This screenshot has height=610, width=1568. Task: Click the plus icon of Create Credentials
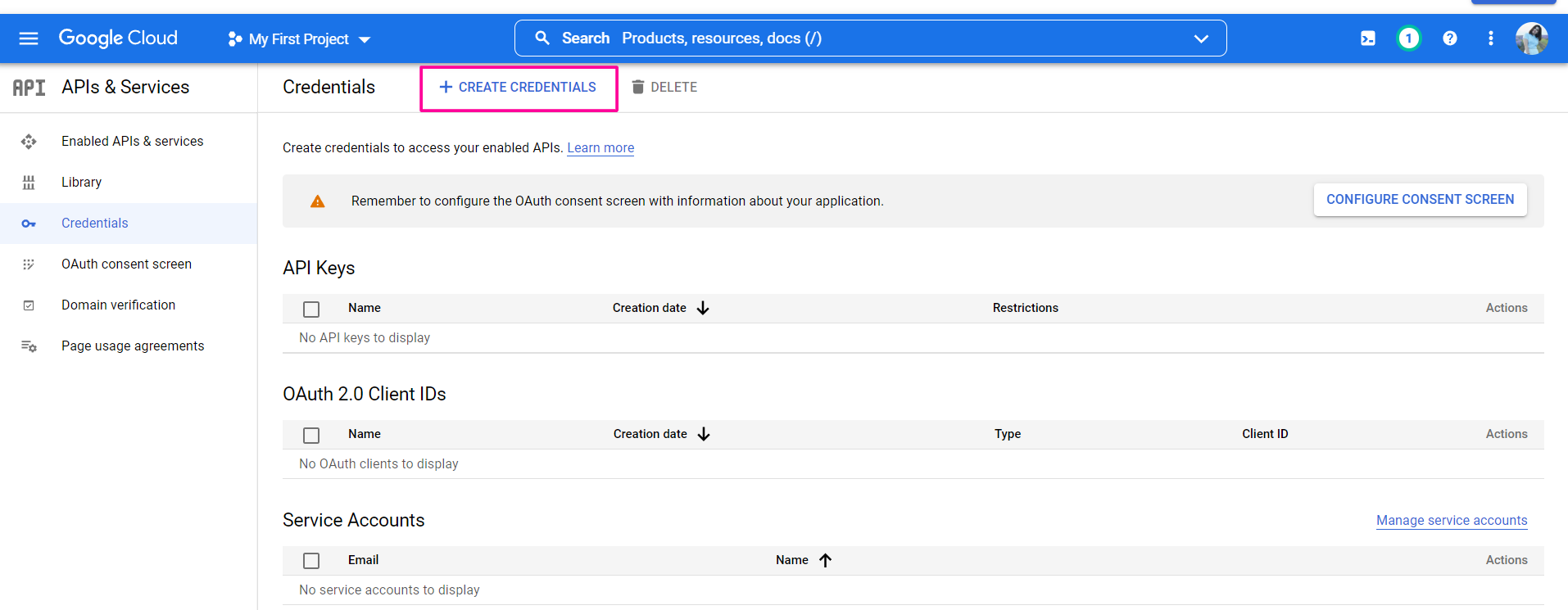pos(446,87)
